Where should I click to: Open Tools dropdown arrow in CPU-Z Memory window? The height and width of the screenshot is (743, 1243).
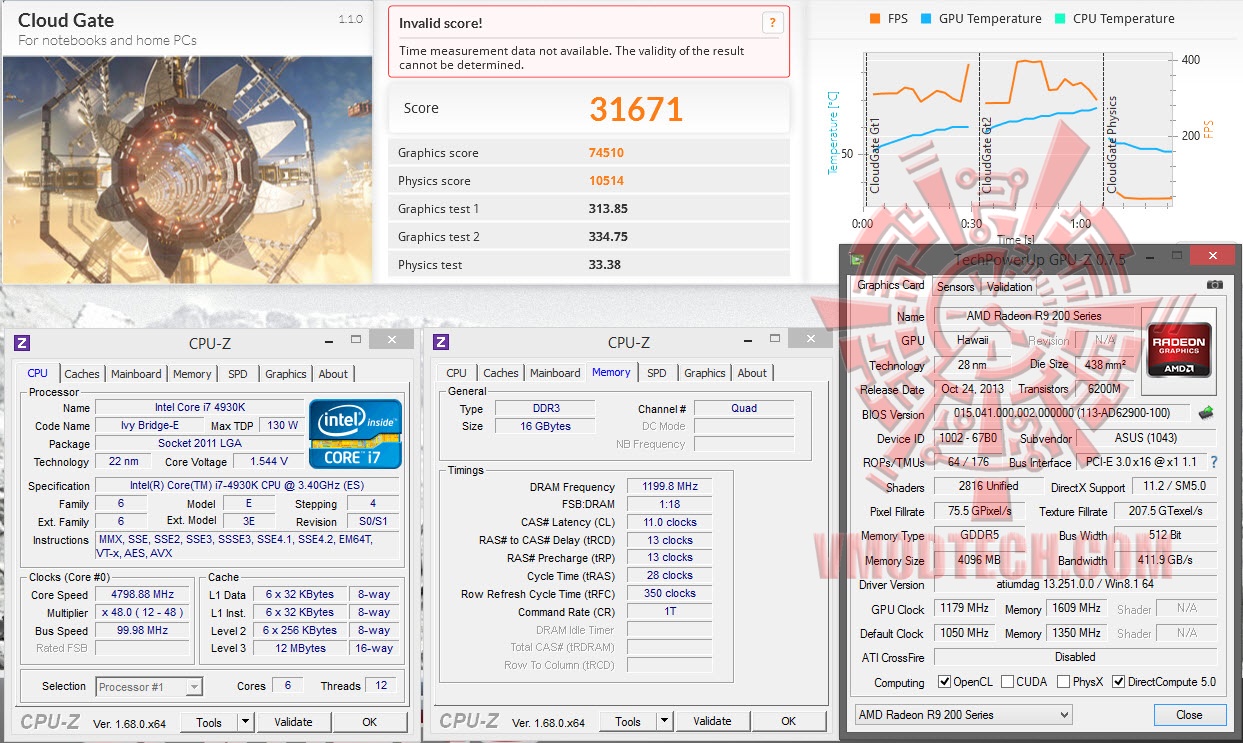point(664,721)
